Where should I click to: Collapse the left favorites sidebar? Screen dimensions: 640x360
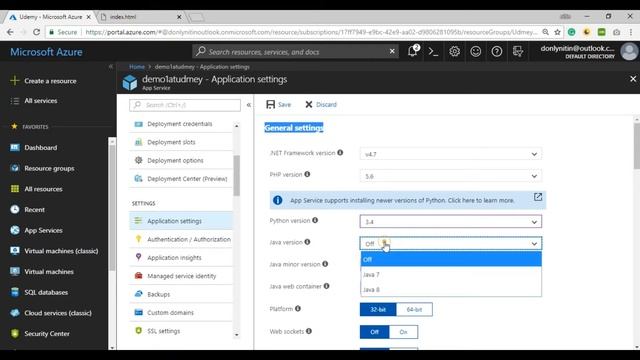click(110, 66)
